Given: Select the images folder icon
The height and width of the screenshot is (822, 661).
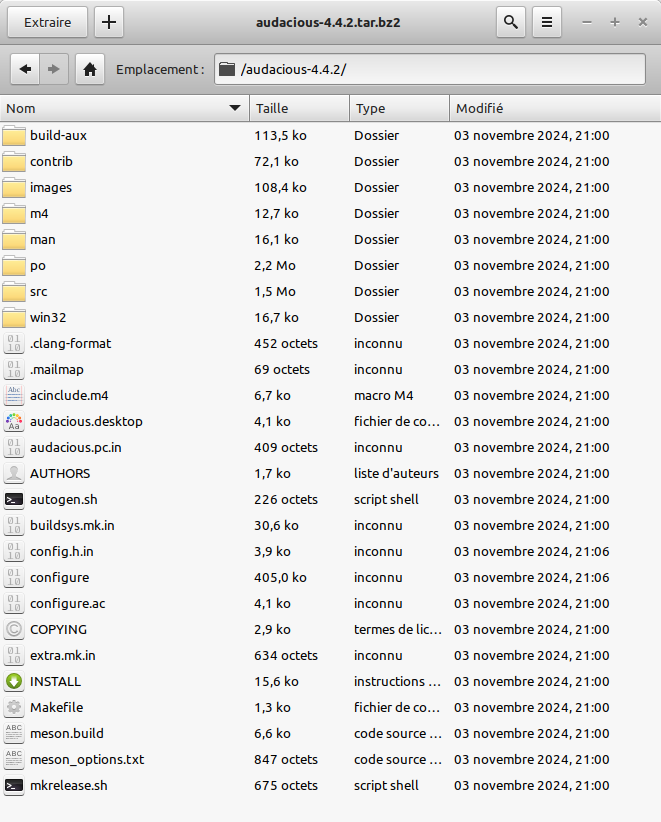Looking at the screenshot, I should pyautogui.click(x=14, y=188).
